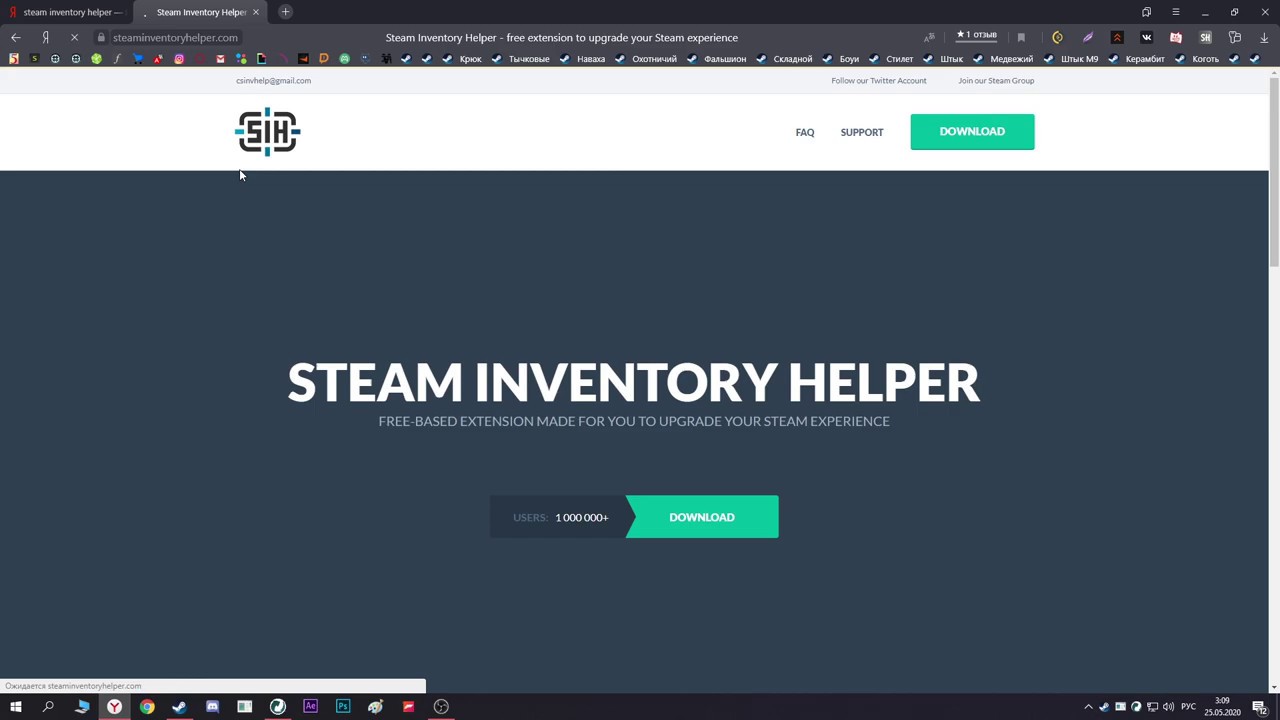Click the SIH logo in the site header
1280x720 pixels.
268,132
